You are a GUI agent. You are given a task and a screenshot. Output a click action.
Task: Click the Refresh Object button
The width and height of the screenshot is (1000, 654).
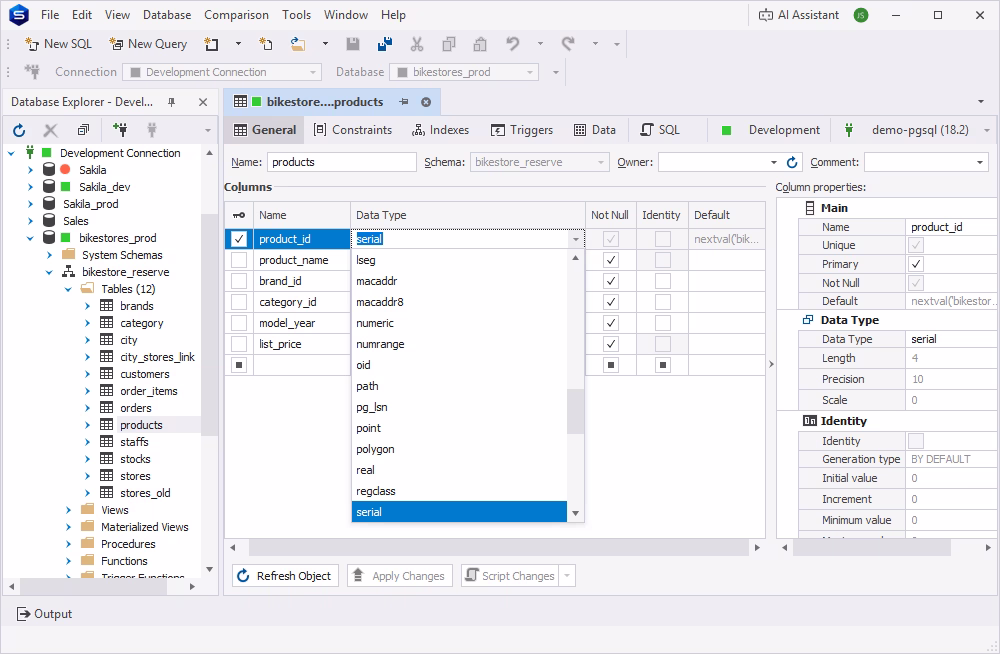pos(285,576)
